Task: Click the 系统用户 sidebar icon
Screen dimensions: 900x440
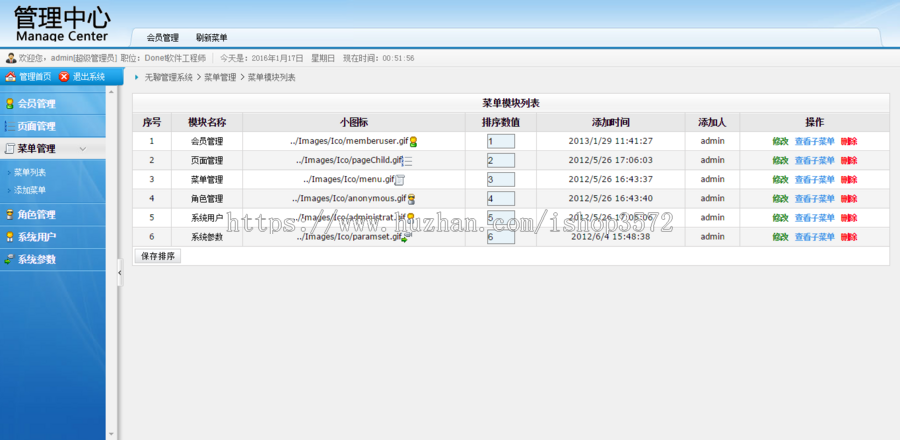Action: (x=9, y=237)
